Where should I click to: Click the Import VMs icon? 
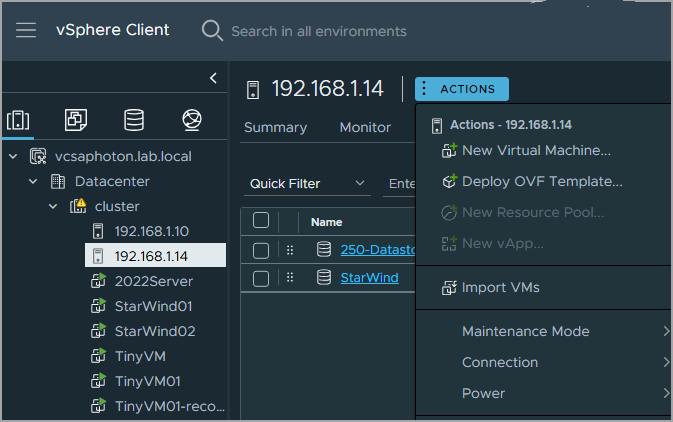449,288
